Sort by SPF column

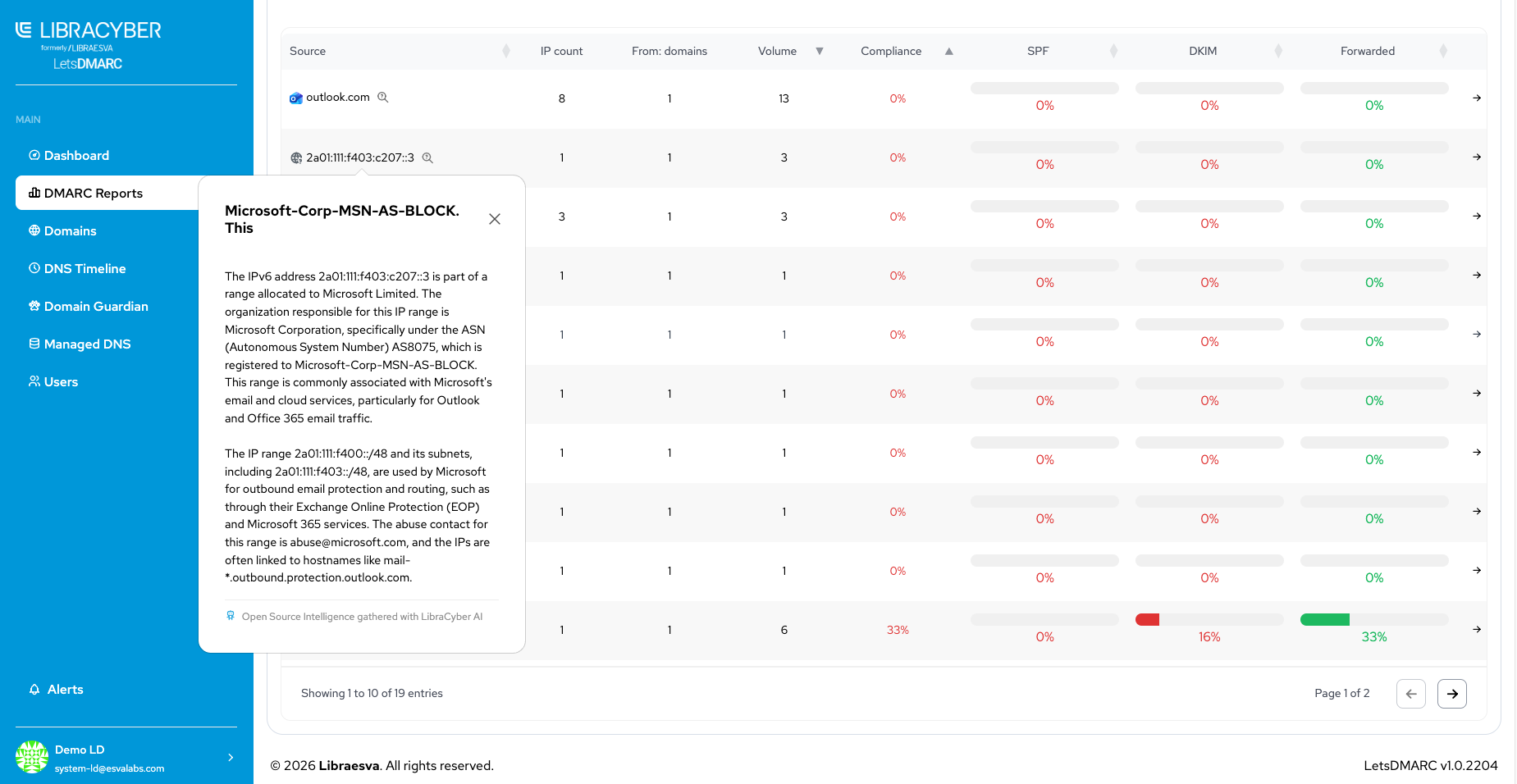tap(1113, 51)
